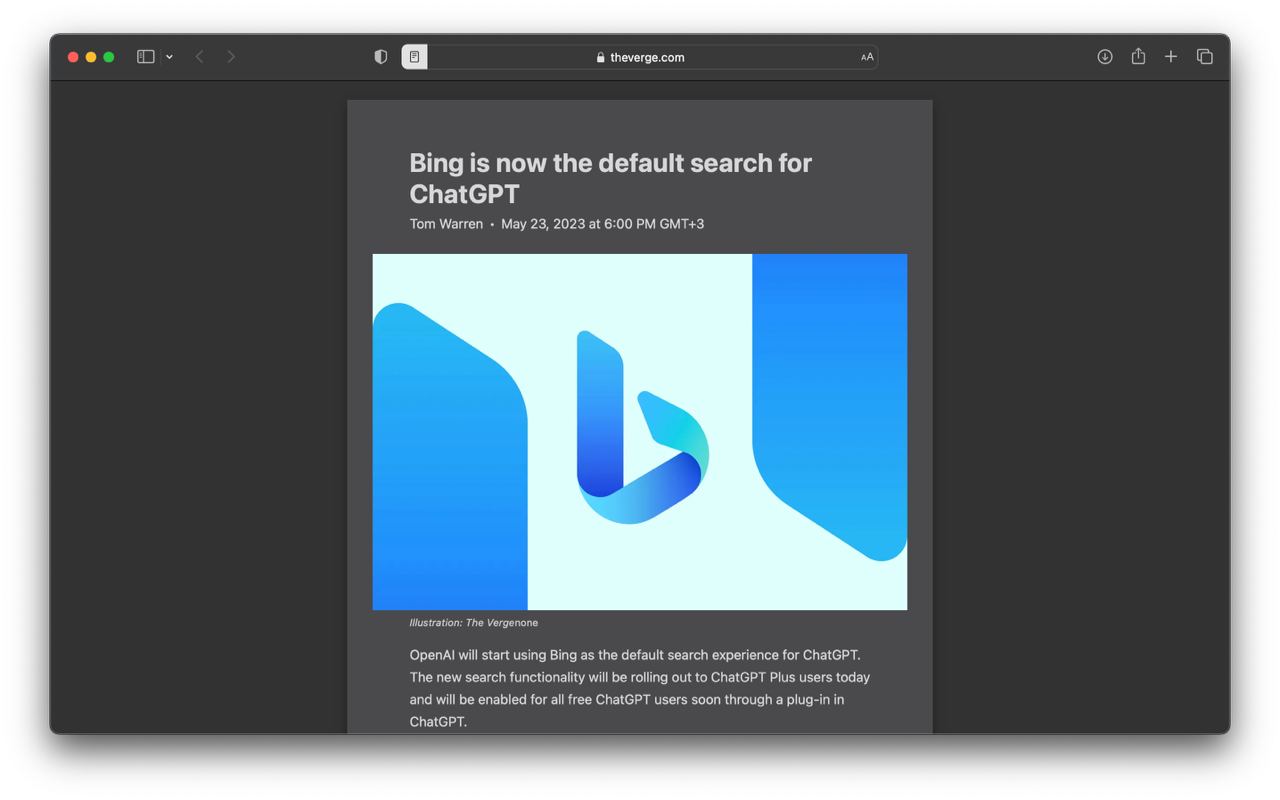This screenshot has height=800, width=1280.
Task: Click the lock icon in address bar
Action: click(x=600, y=58)
